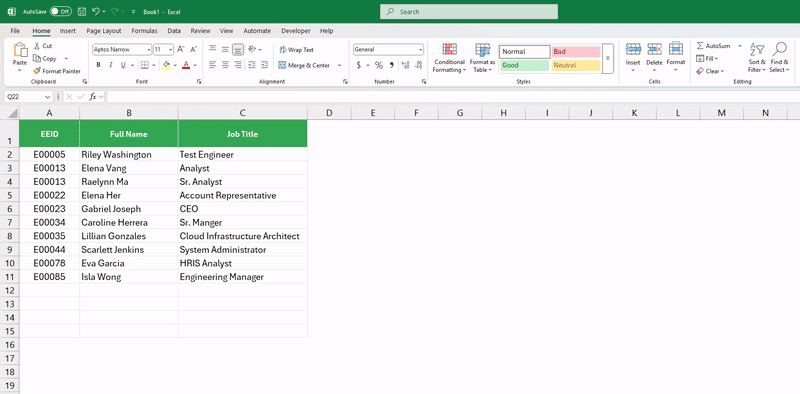Apply the Good cell style

tap(524, 65)
